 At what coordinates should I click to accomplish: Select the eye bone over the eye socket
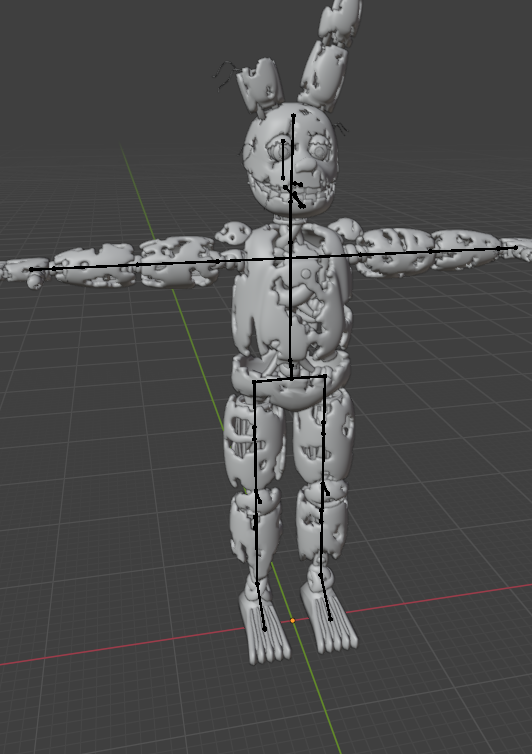(x=283, y=160)
